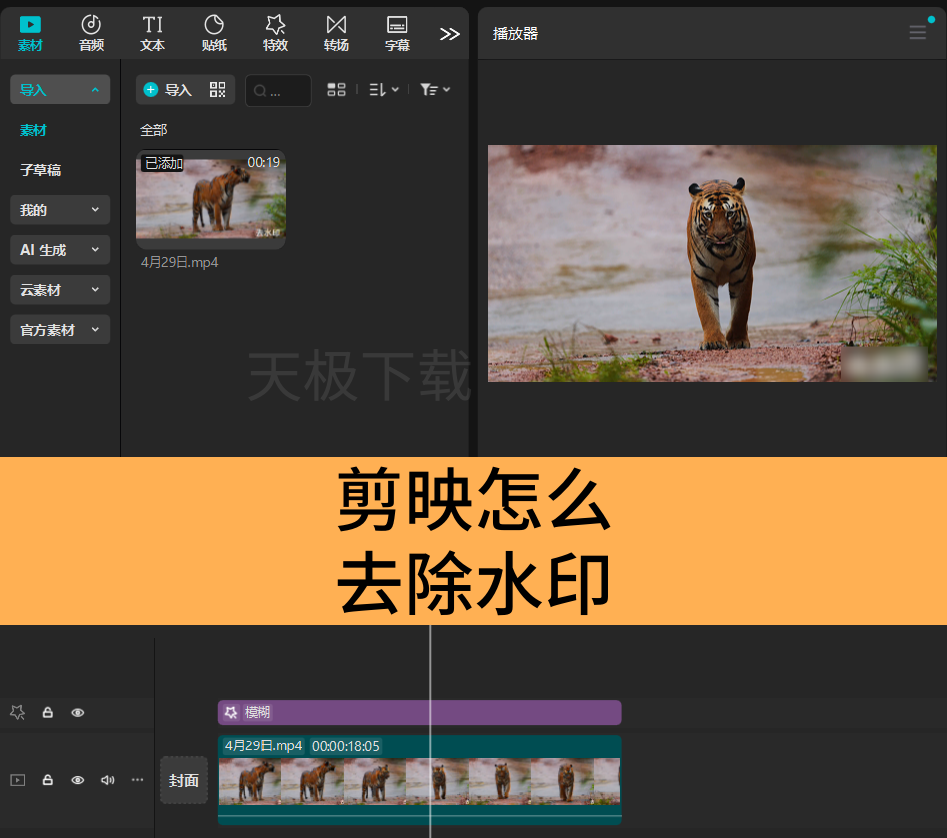The height and width of the screenshot is (838, 947).
Task: Select the 4月29日.mp4 media thumbnail
Action: 211,199
